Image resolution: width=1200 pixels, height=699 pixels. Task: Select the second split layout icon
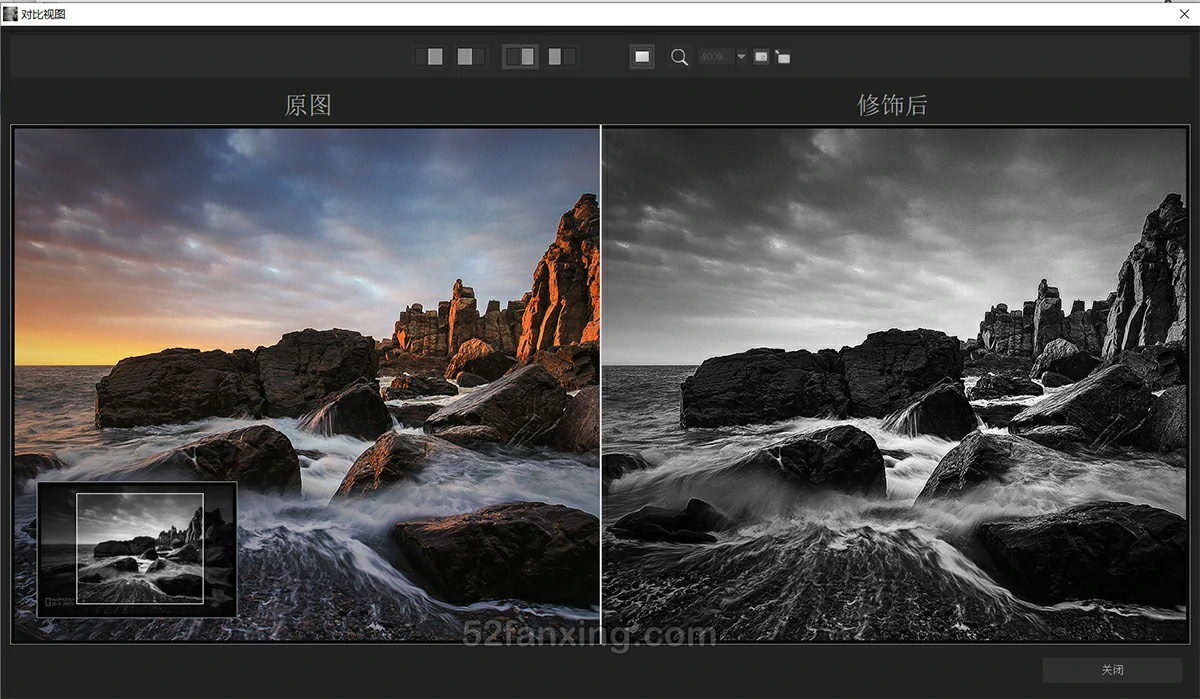(470, 57)
